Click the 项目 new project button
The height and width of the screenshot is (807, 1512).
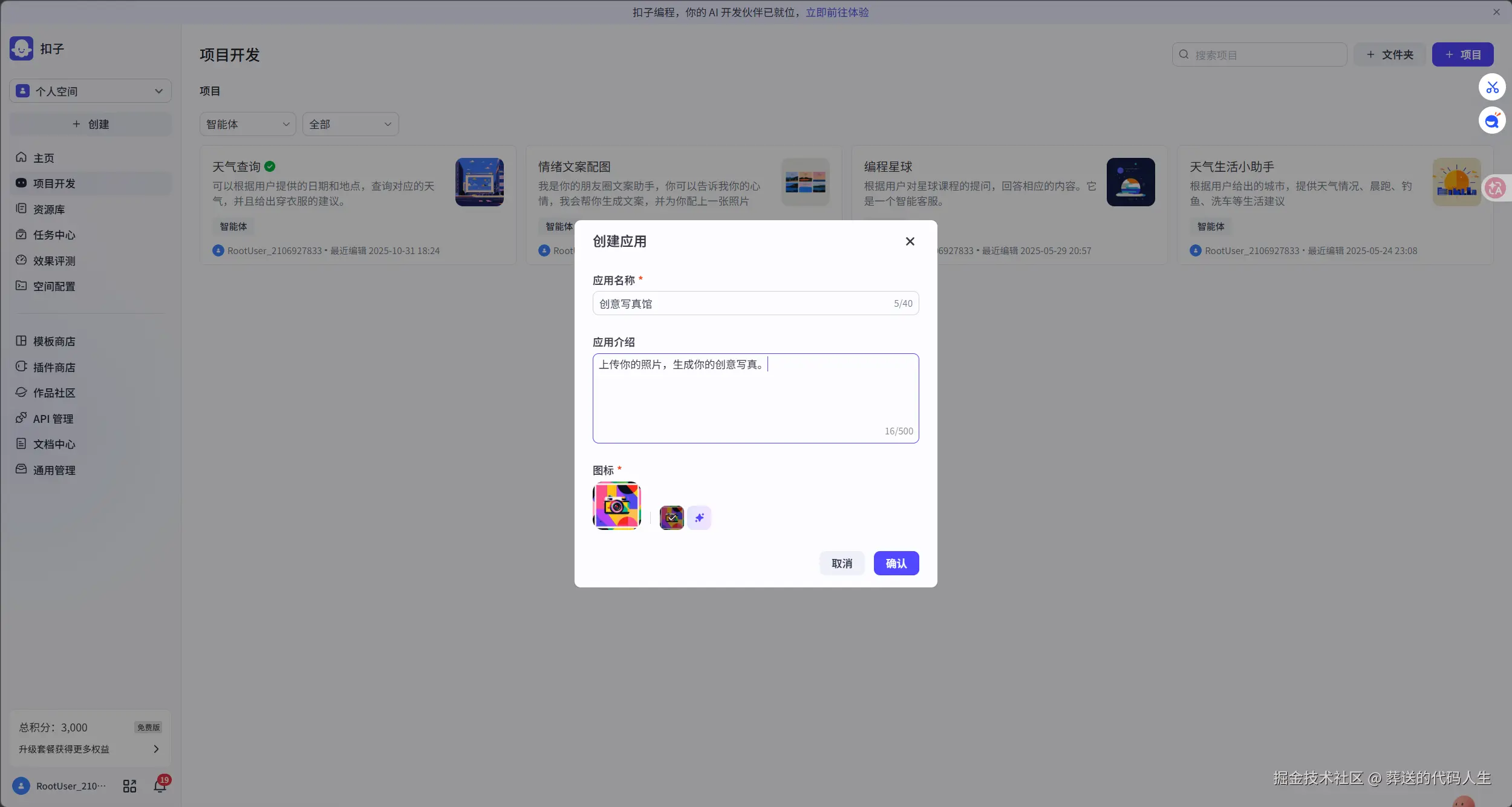pyautogui.click(x=1462, y=54)
